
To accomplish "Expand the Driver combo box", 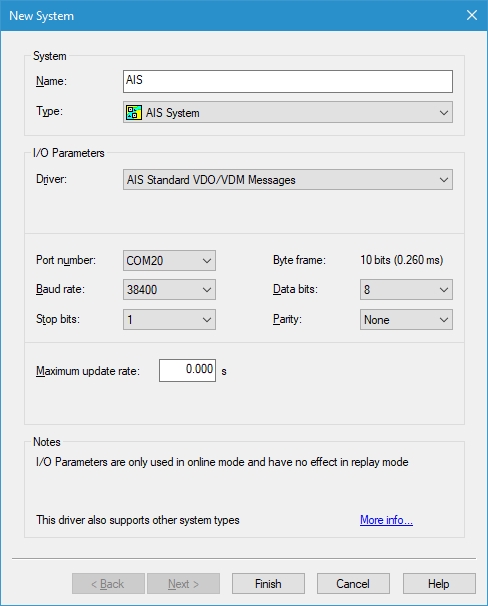I will pyautogui.click(x=288, y=180).
